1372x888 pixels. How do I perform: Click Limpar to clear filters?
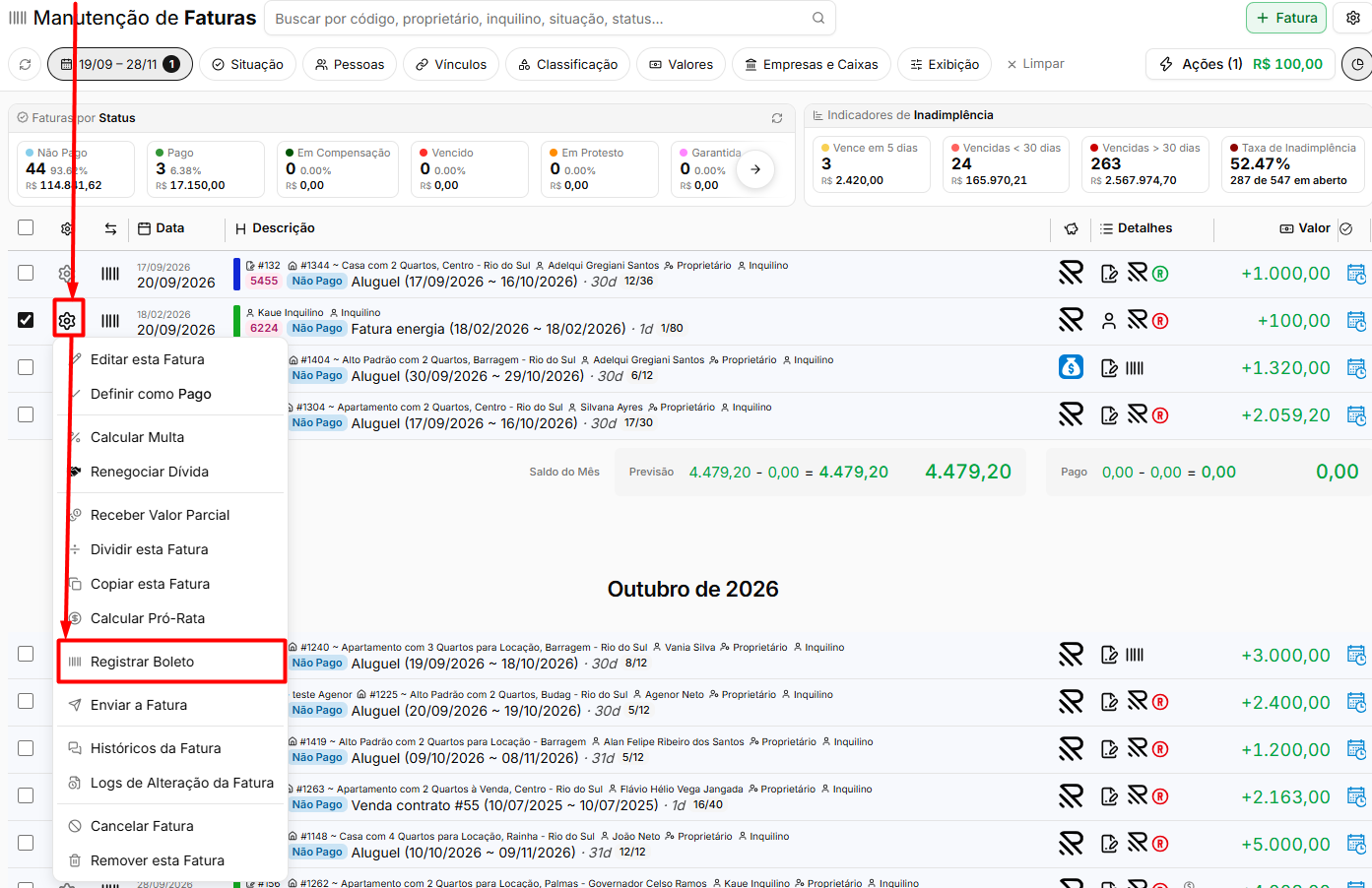pos(1035,64)
